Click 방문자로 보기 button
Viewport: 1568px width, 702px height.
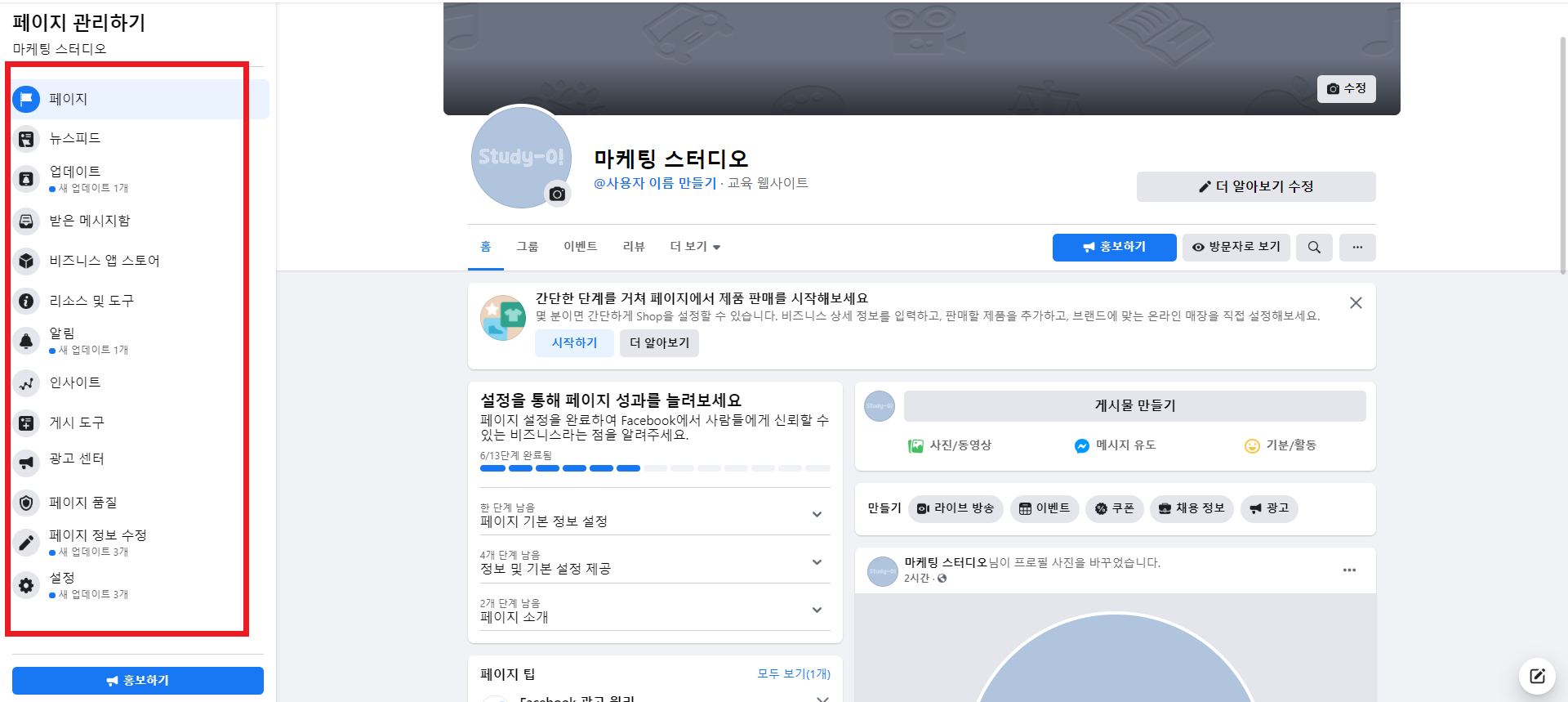(1236, 248)
